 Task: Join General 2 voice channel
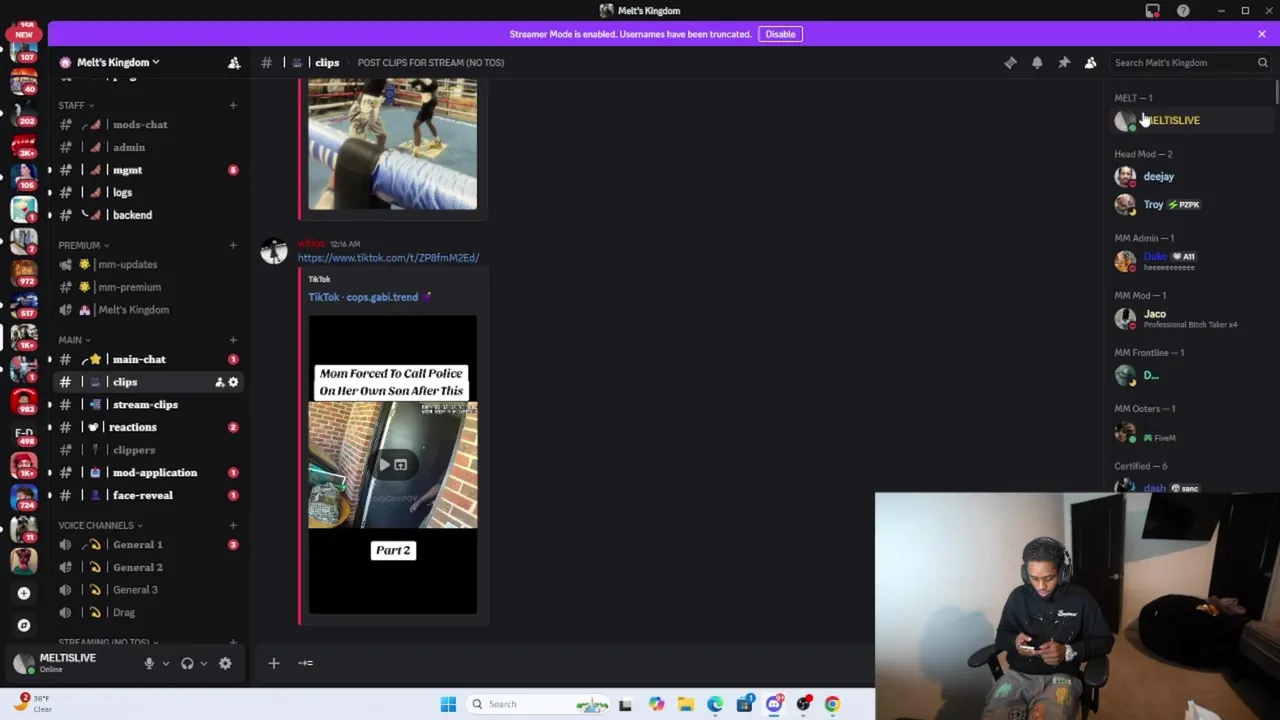point(148,567)
